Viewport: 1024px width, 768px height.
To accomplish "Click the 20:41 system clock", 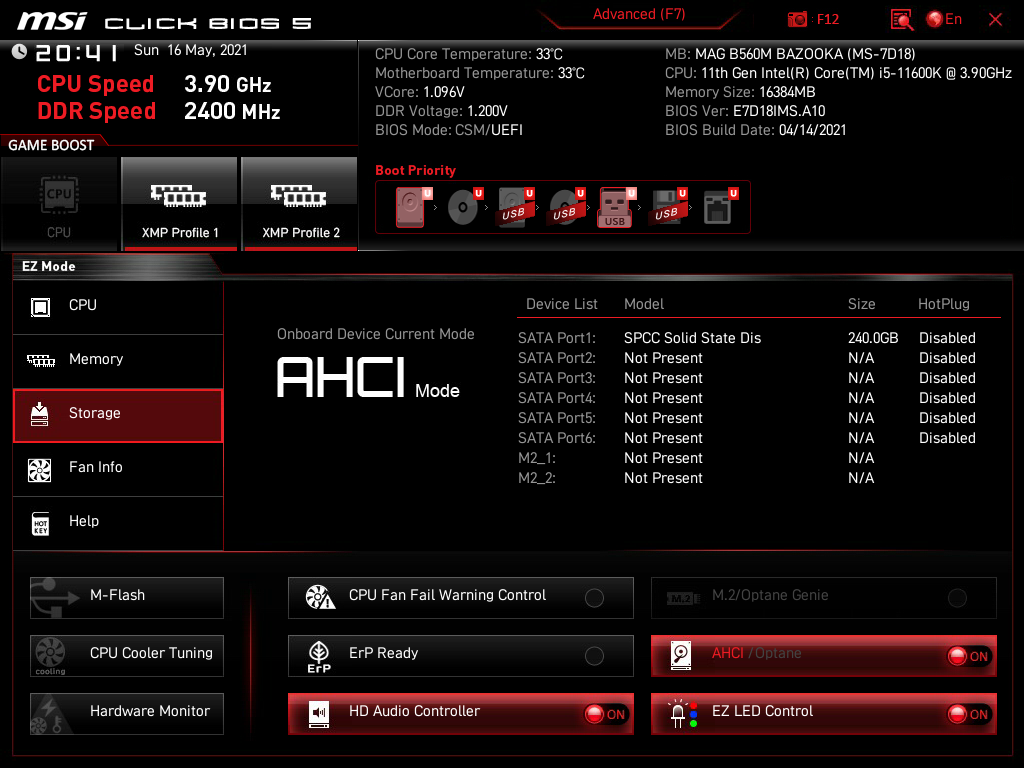I will point(76,52).
